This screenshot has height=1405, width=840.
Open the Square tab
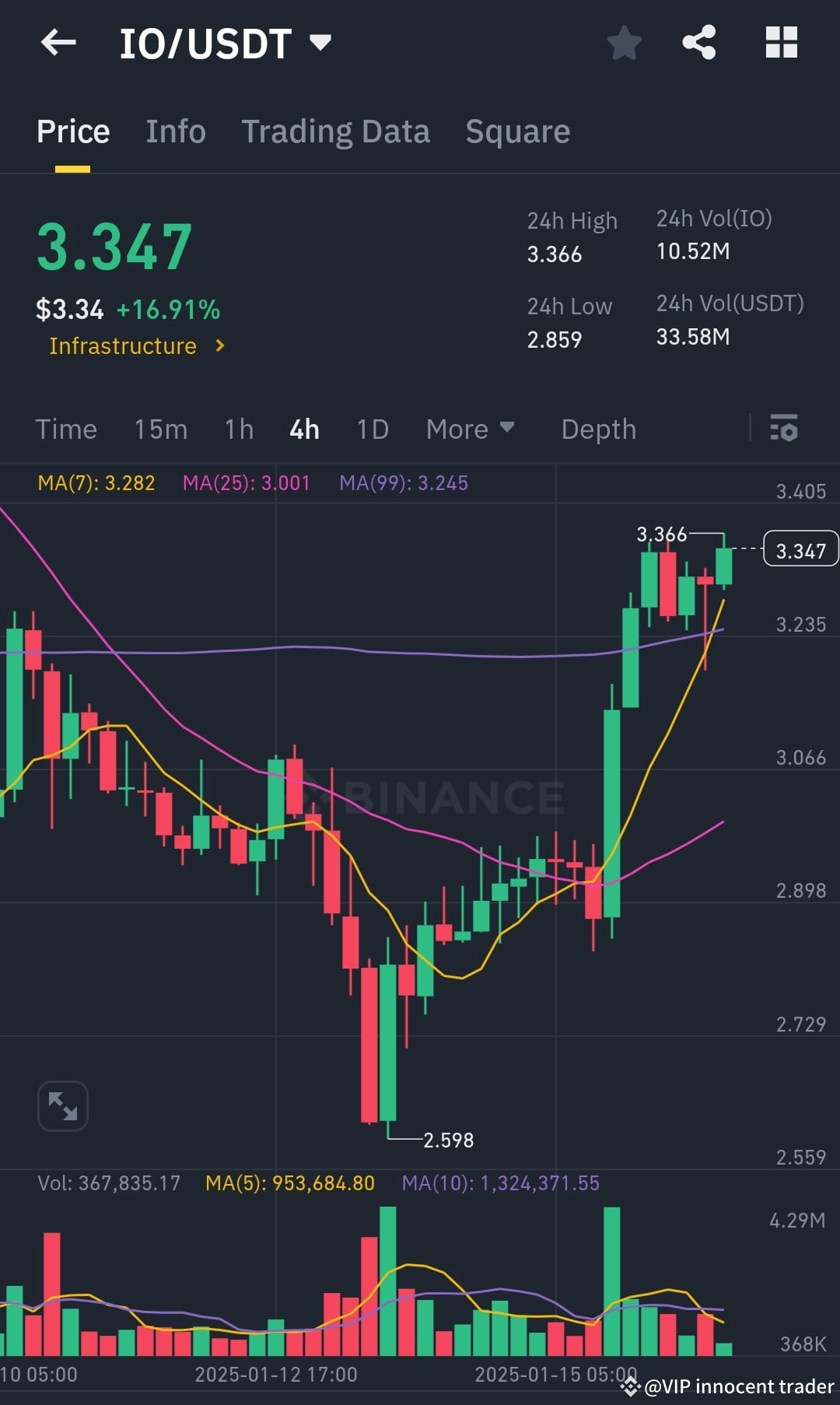click(517, 131)
